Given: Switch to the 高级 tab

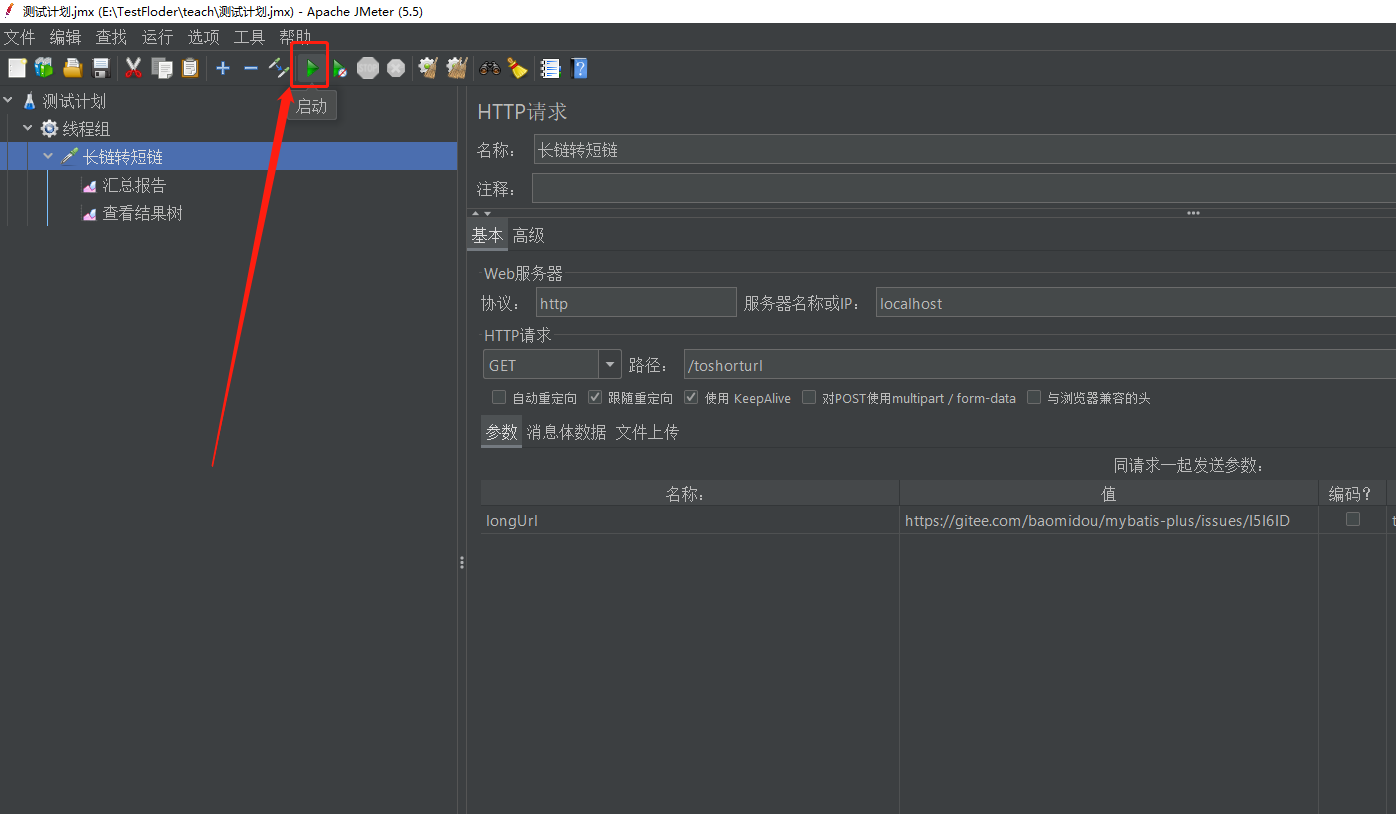Looking at the screenshot, I should (x=528, y=236).
